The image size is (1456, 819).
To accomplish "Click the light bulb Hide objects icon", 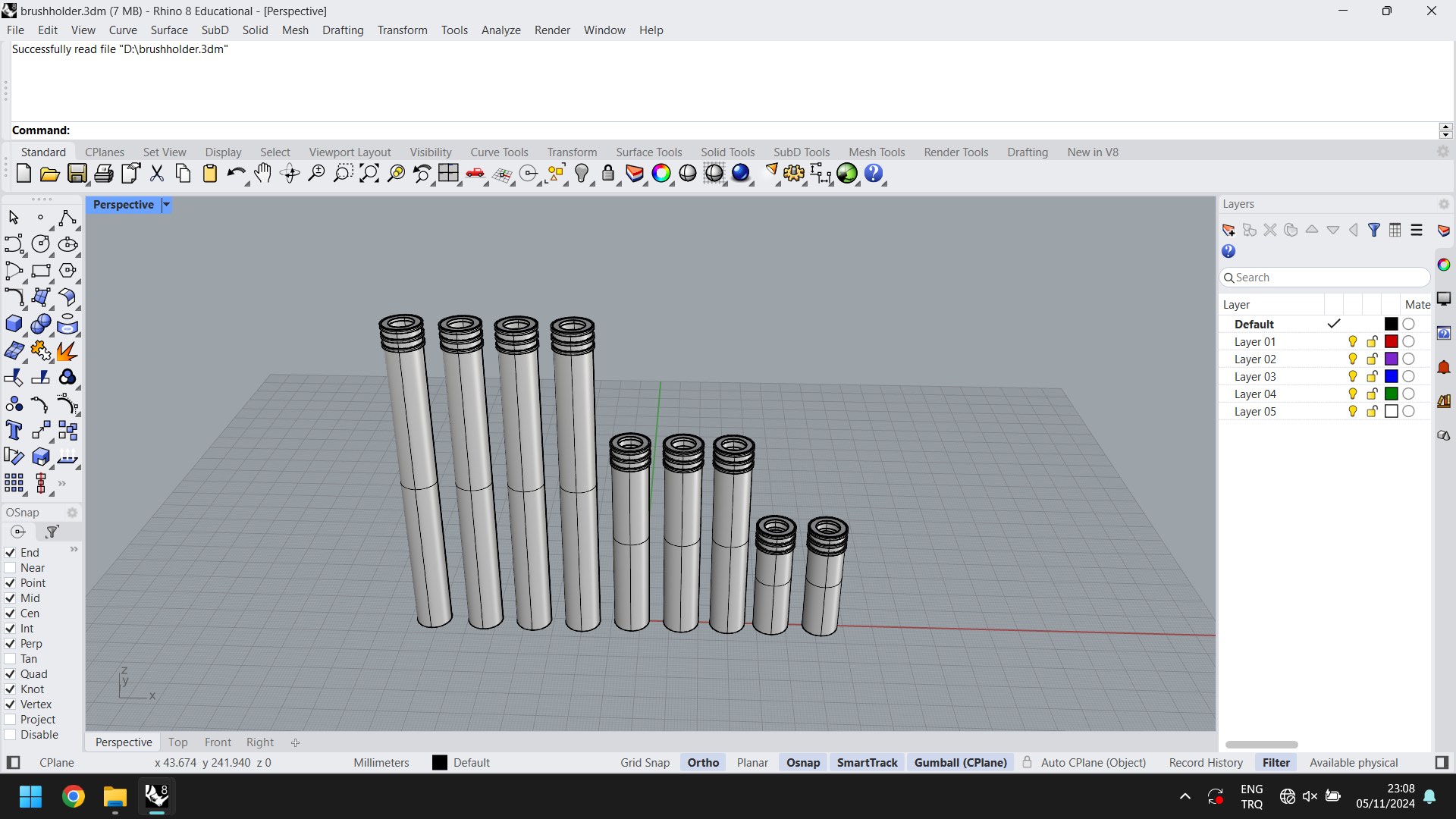I will (x=582, y=174).
